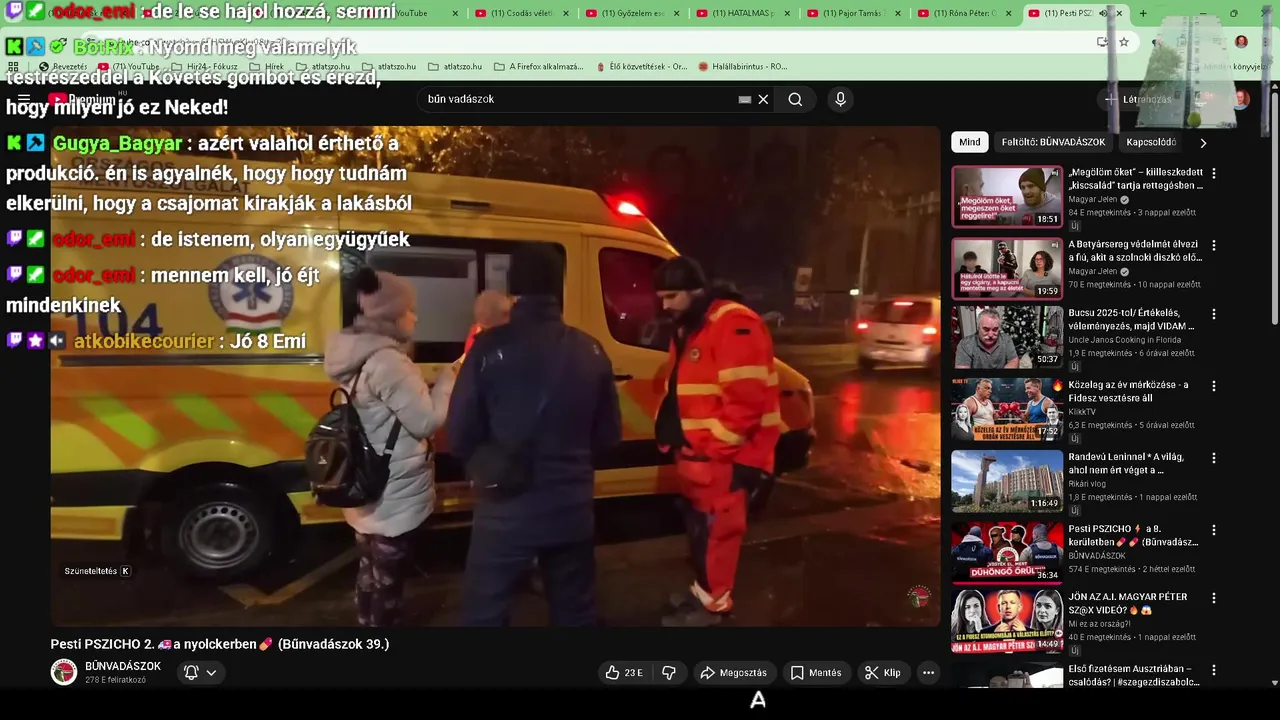1280x720 pixels.
Task: Open options menu for 'Randevú Leninnel' video
Action: coord(1214,458)
